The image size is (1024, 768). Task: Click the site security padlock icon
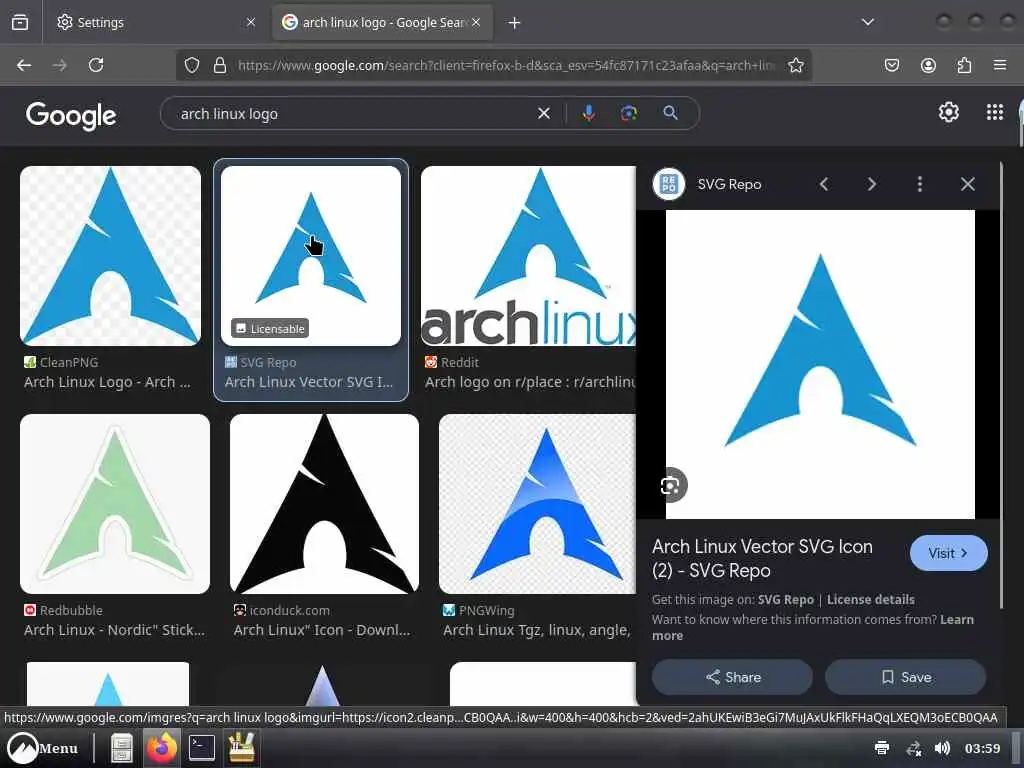point(220,65)
